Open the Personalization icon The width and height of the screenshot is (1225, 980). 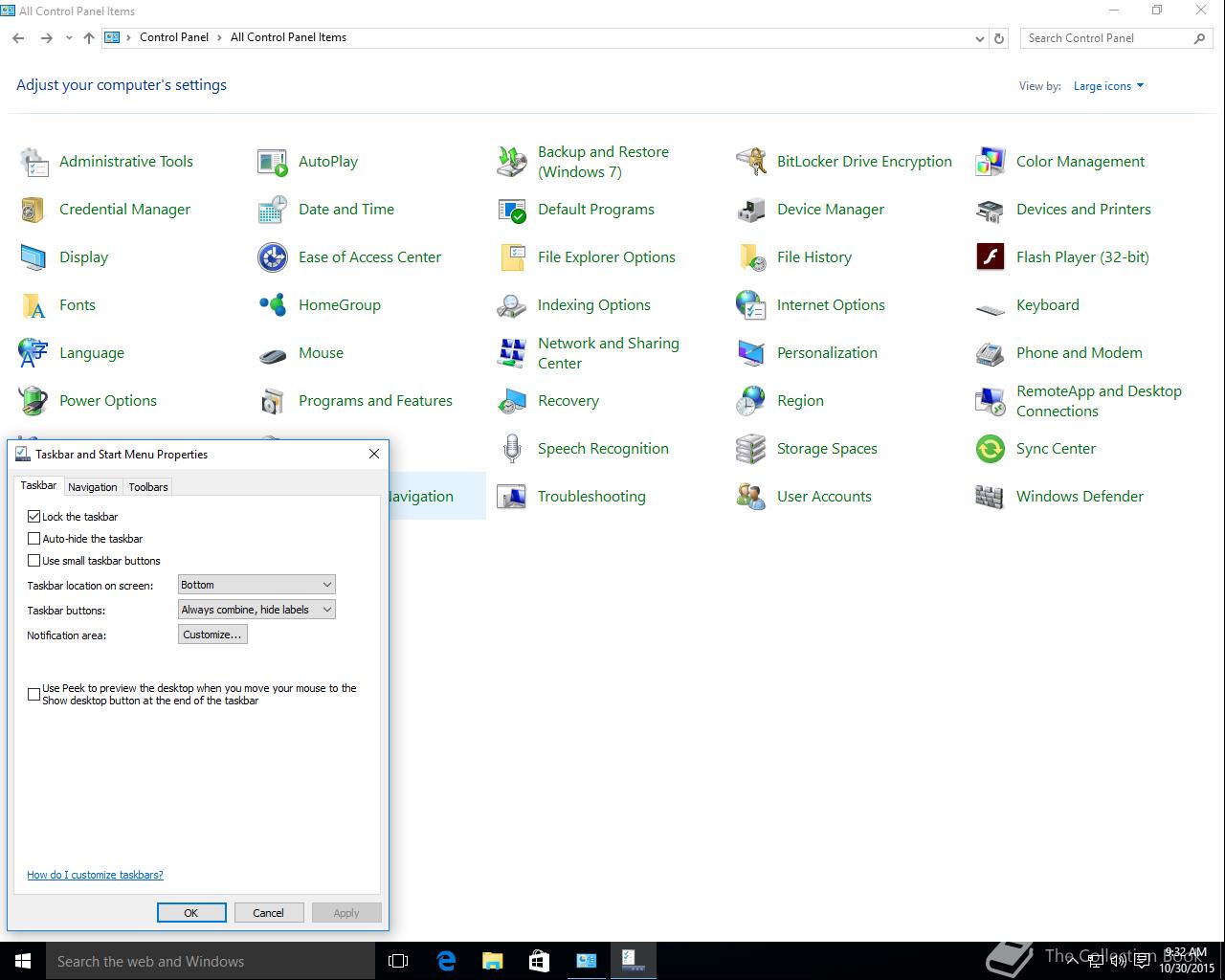tap(751, 353)
